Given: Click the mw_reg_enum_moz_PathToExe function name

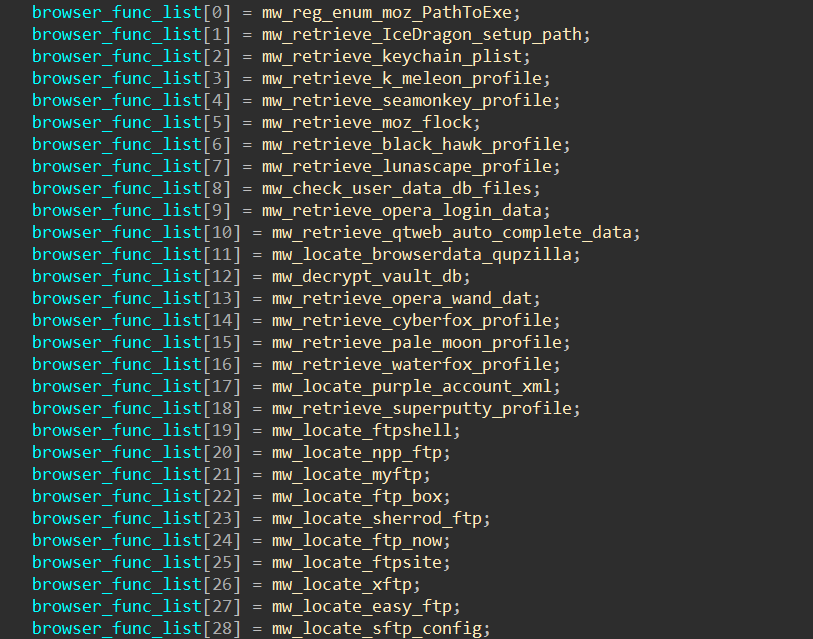Looking at the screenshot, I should (391, 12).
